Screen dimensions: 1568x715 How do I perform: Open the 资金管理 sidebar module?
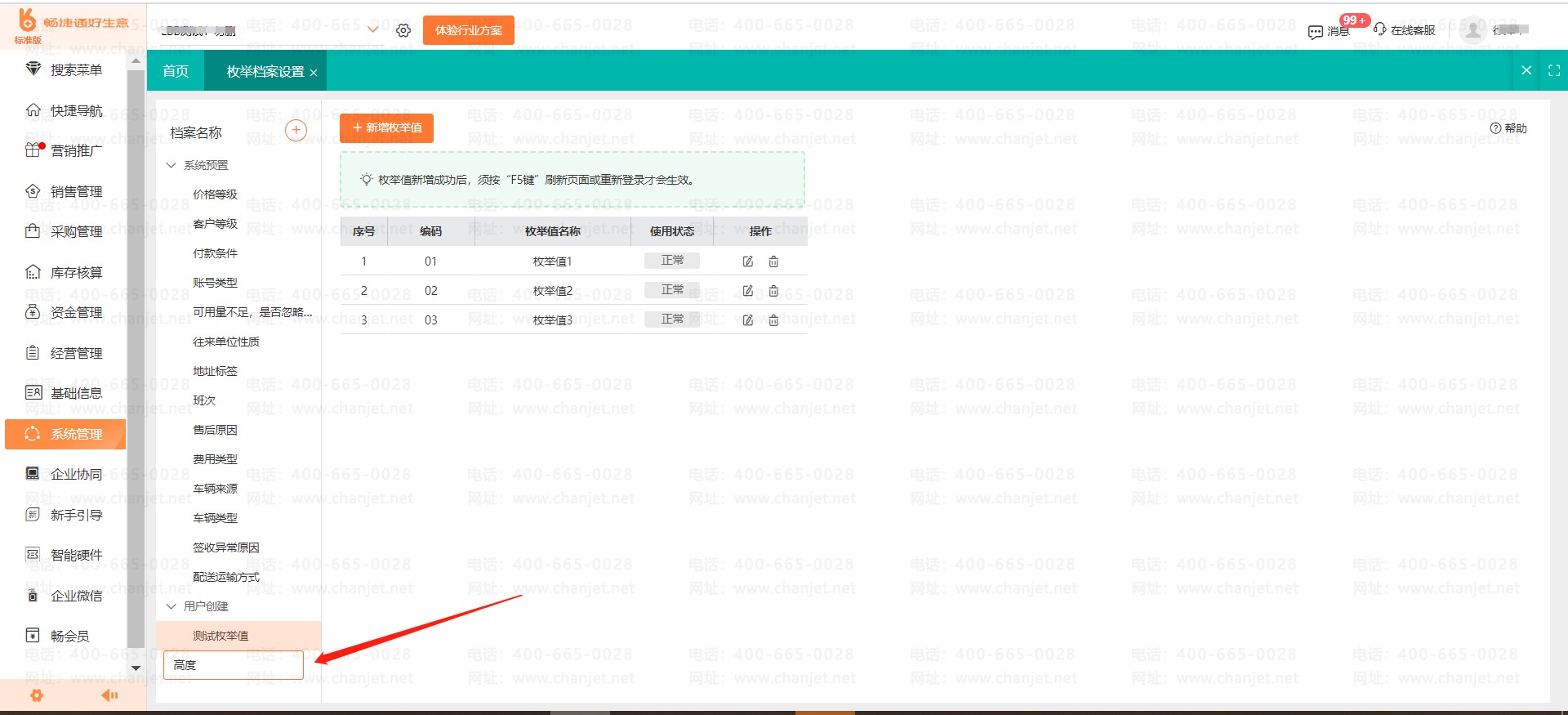64,312
